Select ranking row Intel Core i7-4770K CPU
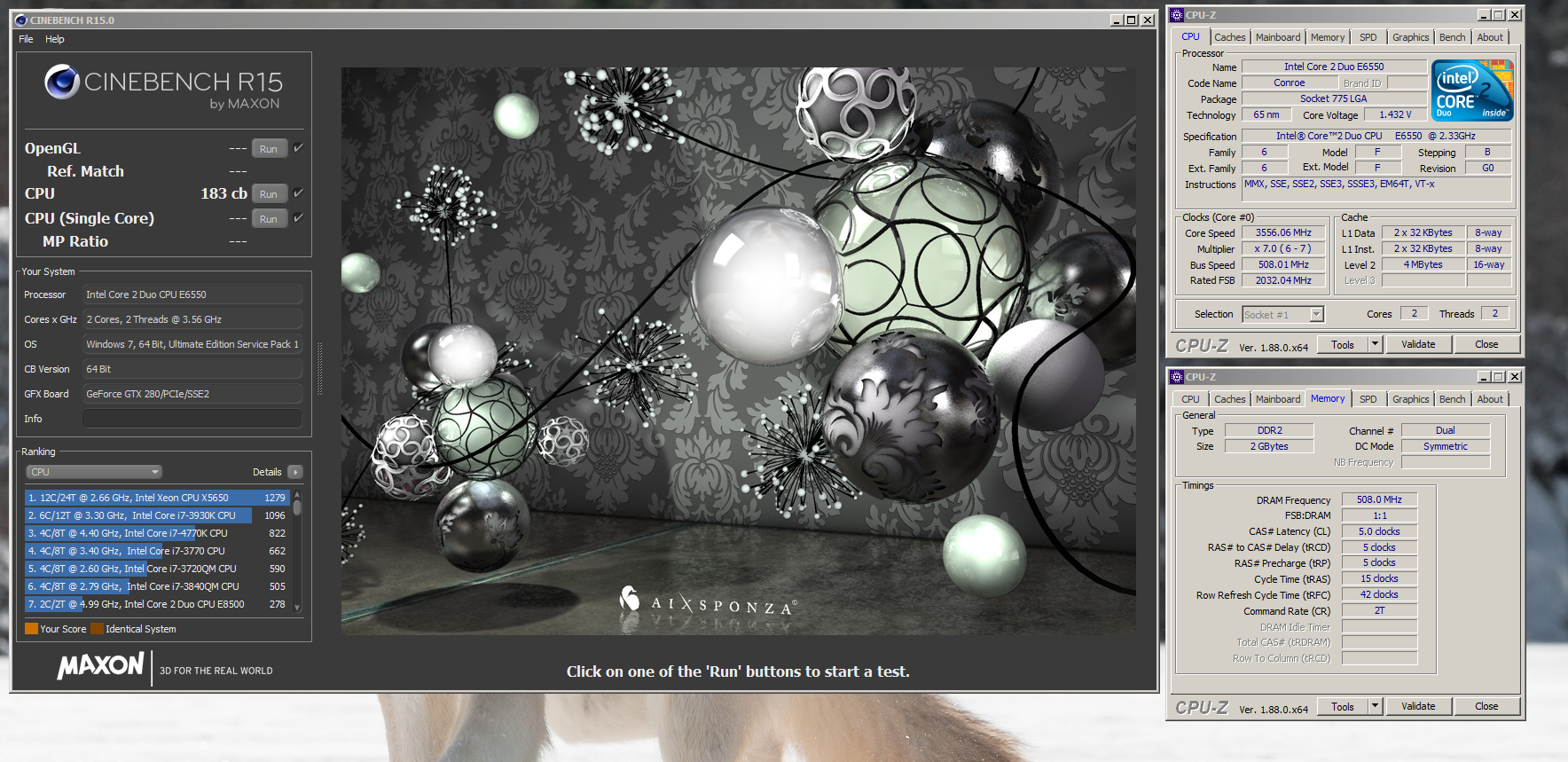 158,533
